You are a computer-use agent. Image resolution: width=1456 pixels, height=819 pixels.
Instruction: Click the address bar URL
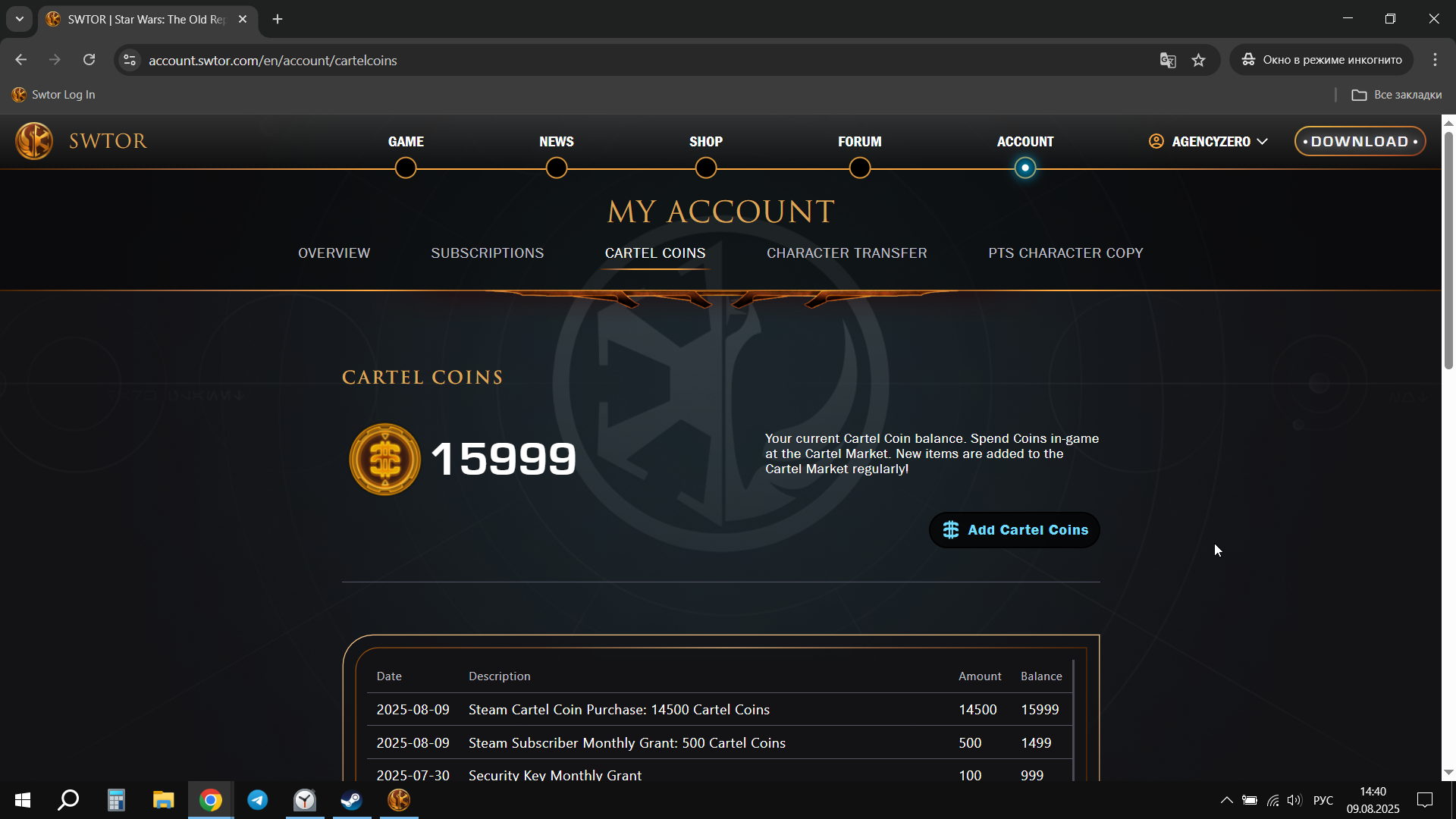272,60
